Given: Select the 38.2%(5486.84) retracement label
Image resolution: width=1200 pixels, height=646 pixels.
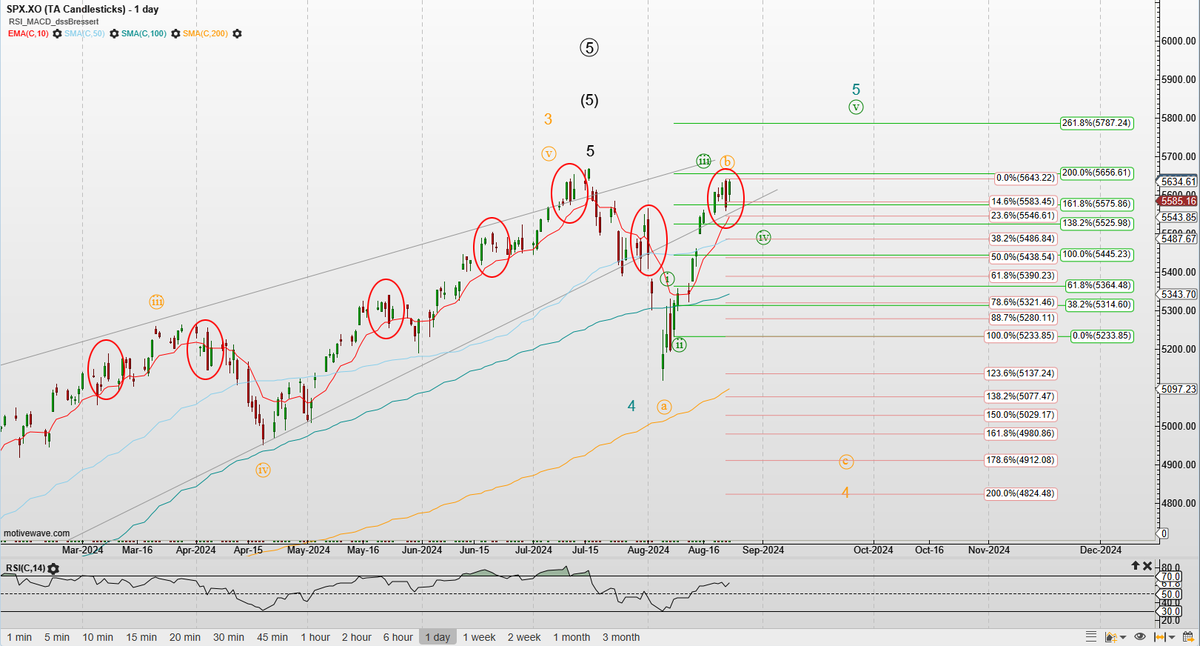Looking at the screenshot, I should [1021, 240].
